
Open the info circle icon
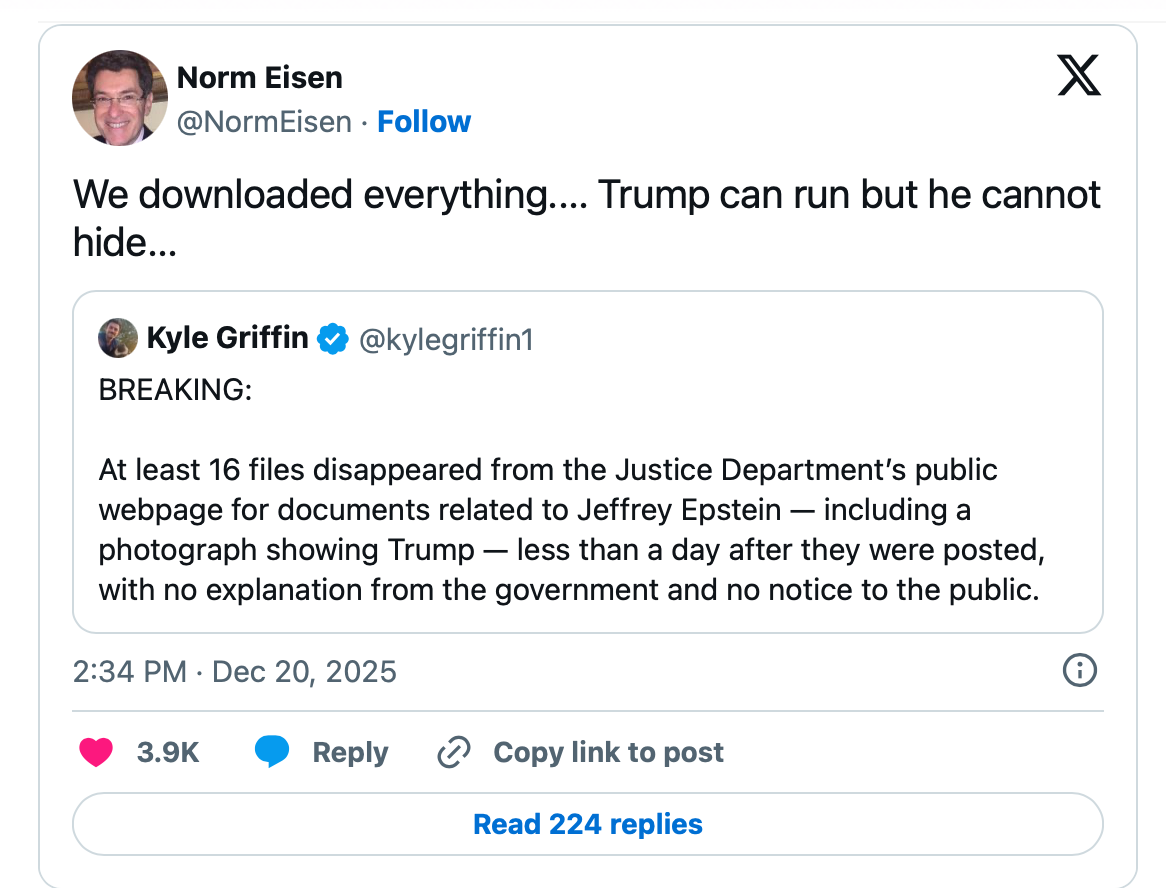pyautogui.click(x=1079, y=670)
